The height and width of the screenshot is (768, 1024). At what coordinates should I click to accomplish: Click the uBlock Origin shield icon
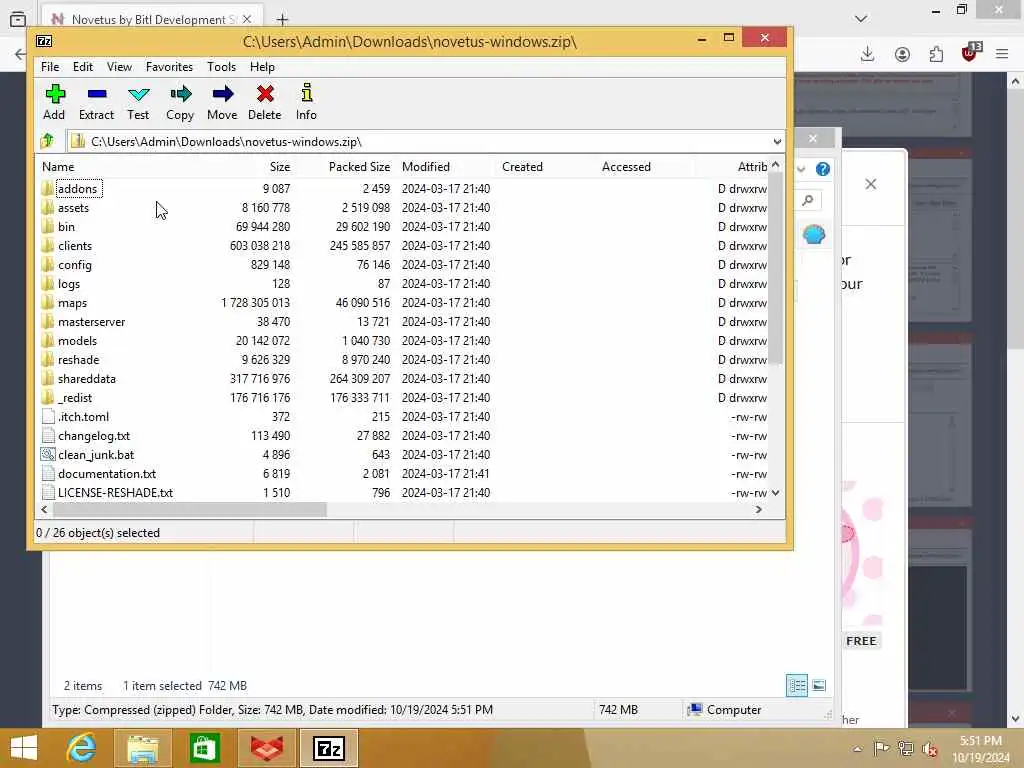[x=970, y=53]
